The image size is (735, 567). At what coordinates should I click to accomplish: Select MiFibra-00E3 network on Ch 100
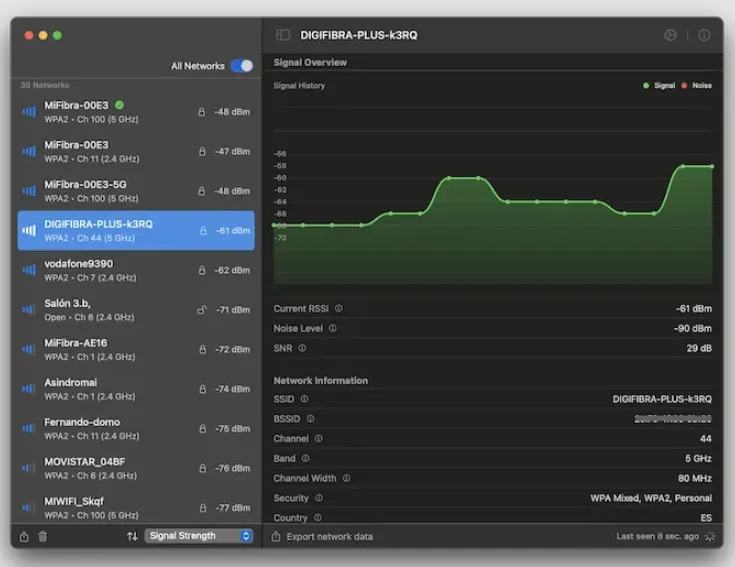pyautogui.click(x=136, y=112)
